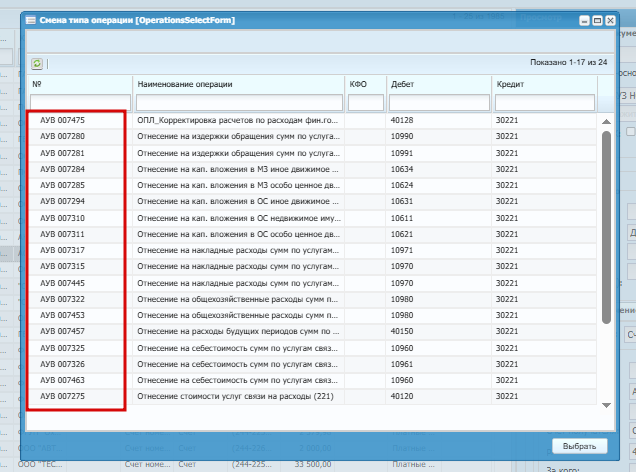
Task: Select row АУВ 007311
Action: coord(312,234)
